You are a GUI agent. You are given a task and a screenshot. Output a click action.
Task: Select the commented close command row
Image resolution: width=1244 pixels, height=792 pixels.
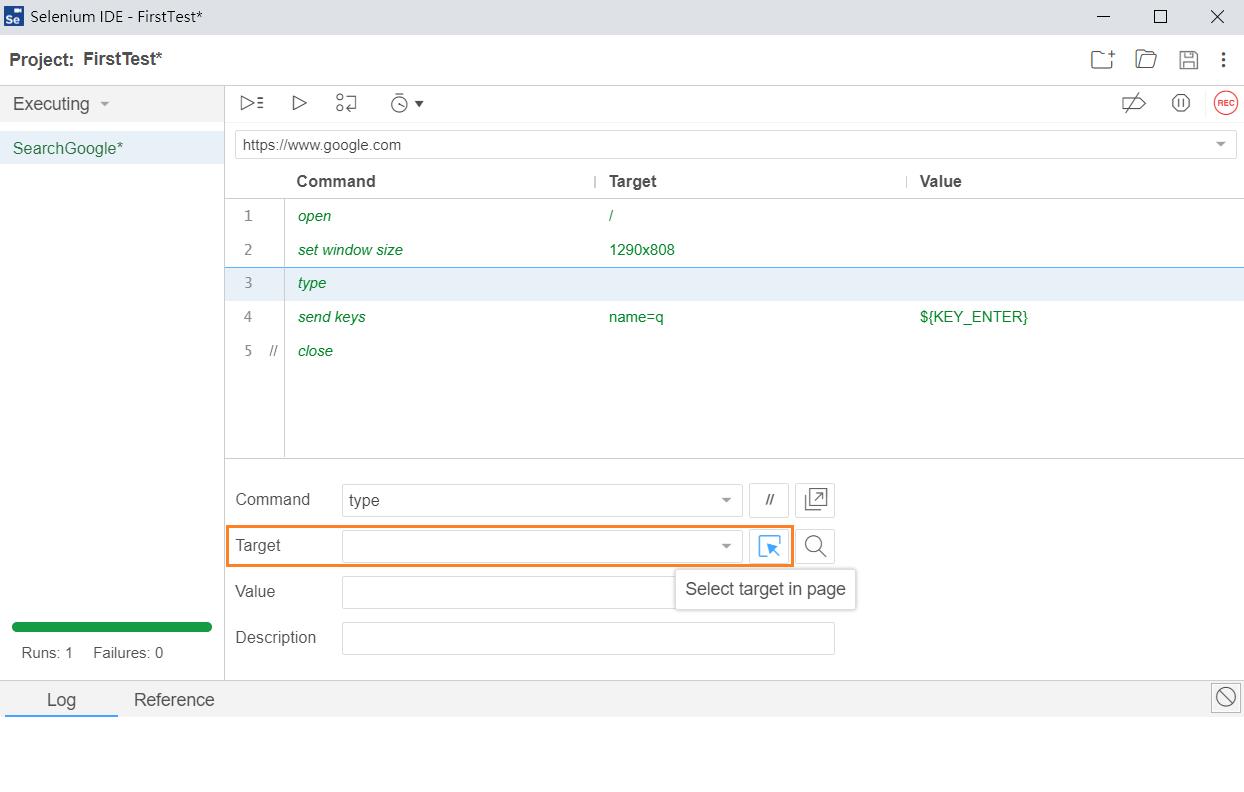734,351
